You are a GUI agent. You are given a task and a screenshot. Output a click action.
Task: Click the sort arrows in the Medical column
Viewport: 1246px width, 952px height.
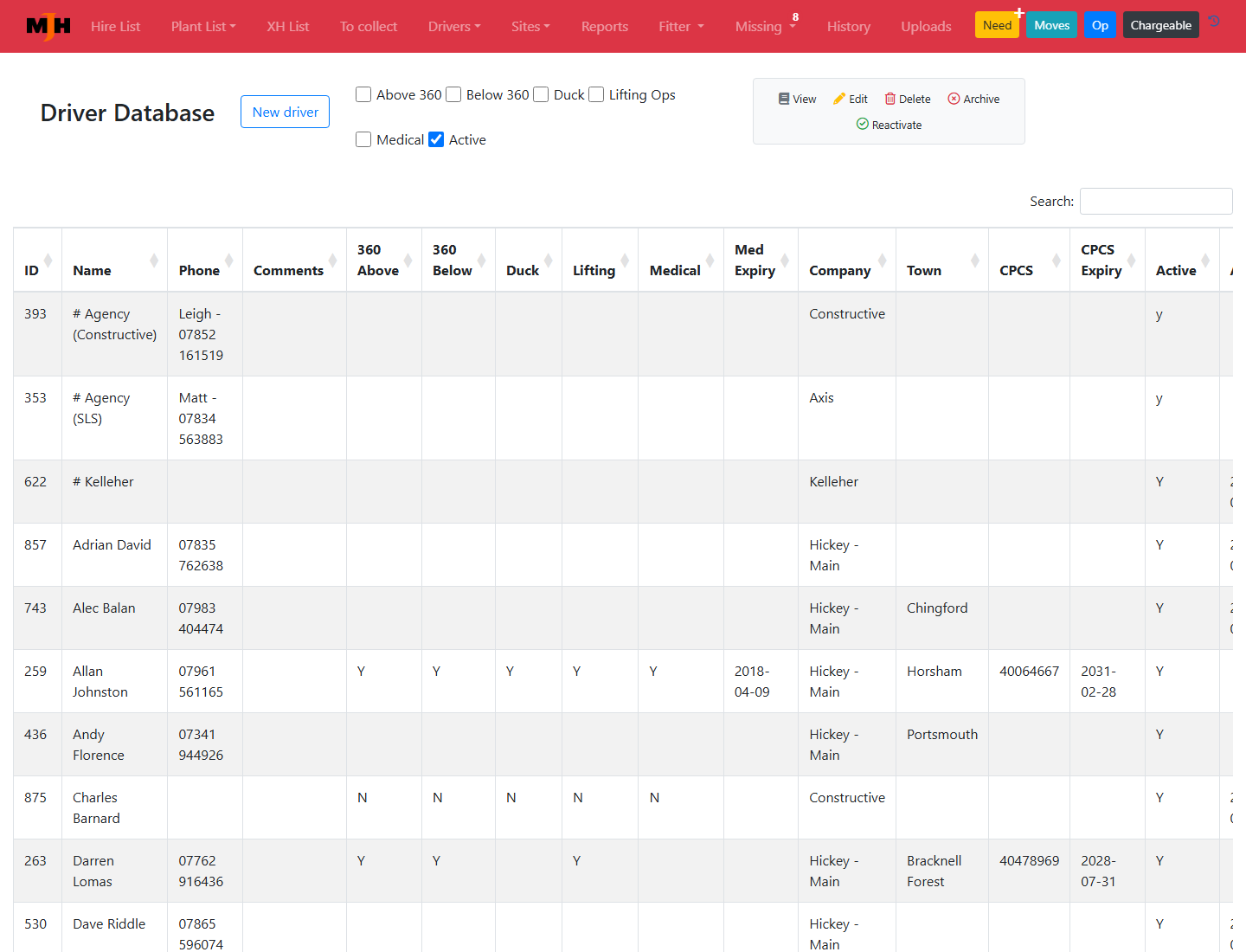710,260
